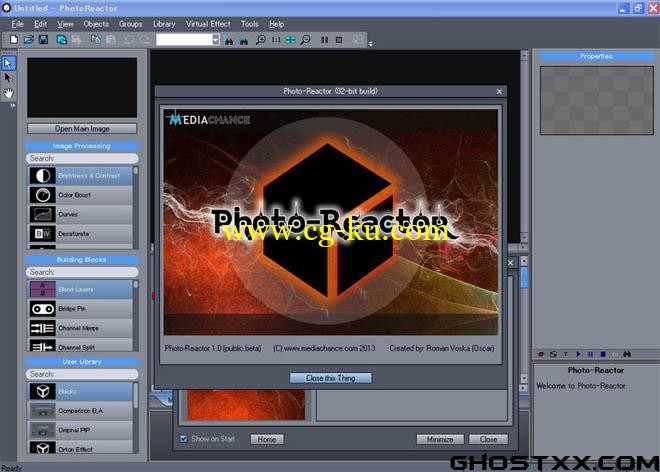
Task: Click the first binoculars Find icon
Action: tap(229, 40)
